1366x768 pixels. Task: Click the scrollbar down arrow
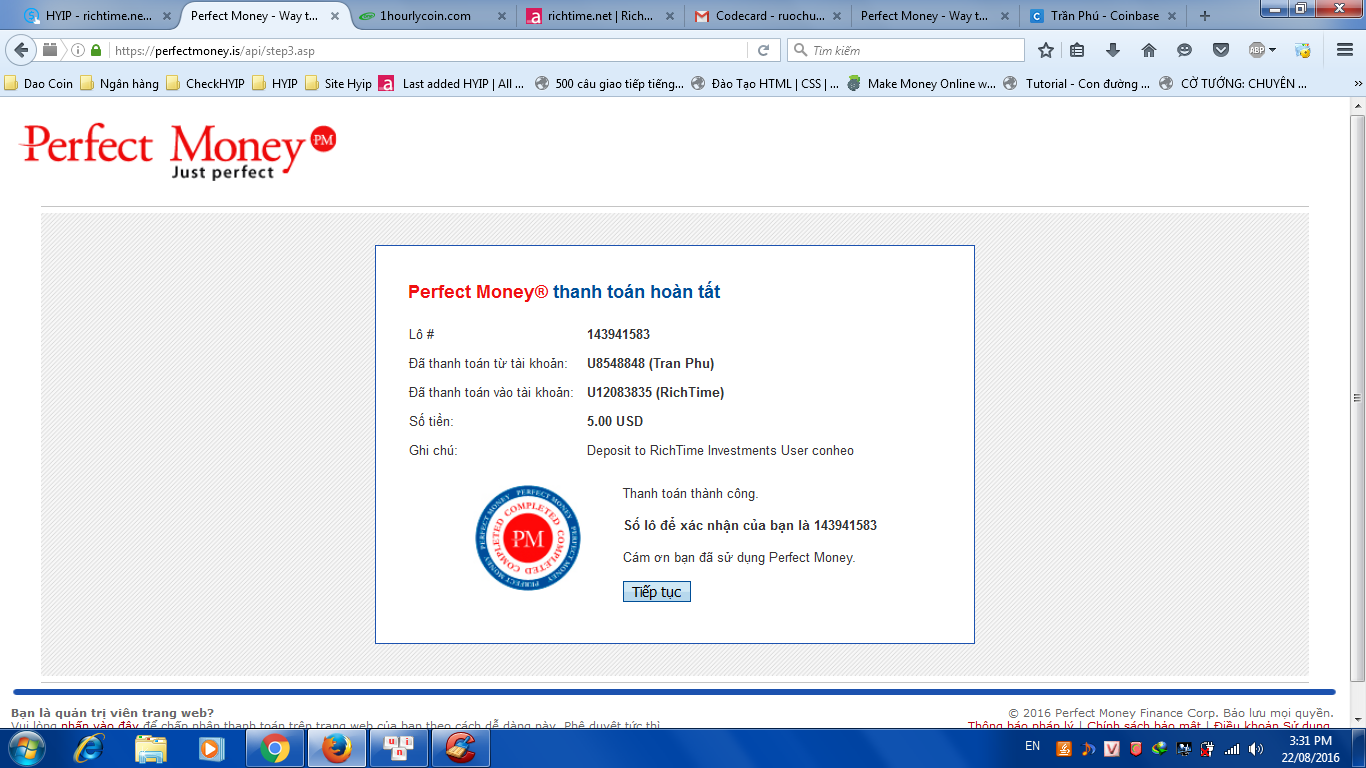coord(1357,720)
